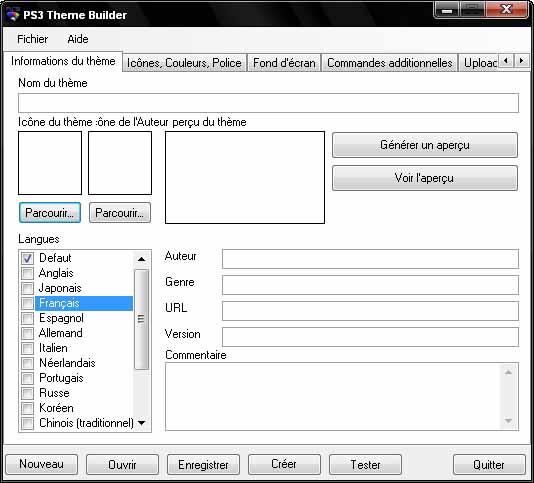Click into the Version input field
534x483 pixels.
[371, 337]
